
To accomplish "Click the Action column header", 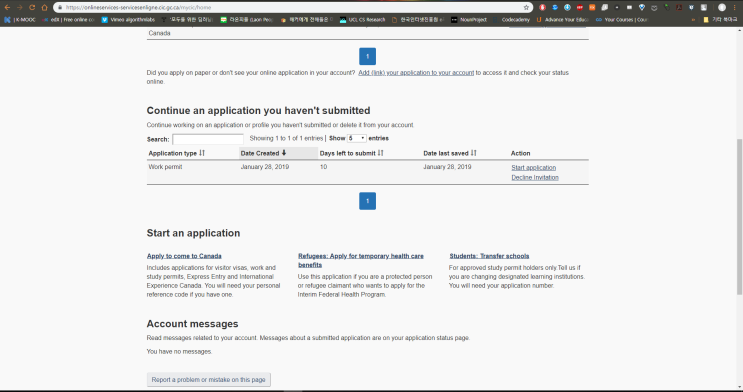I will point(520,153).
